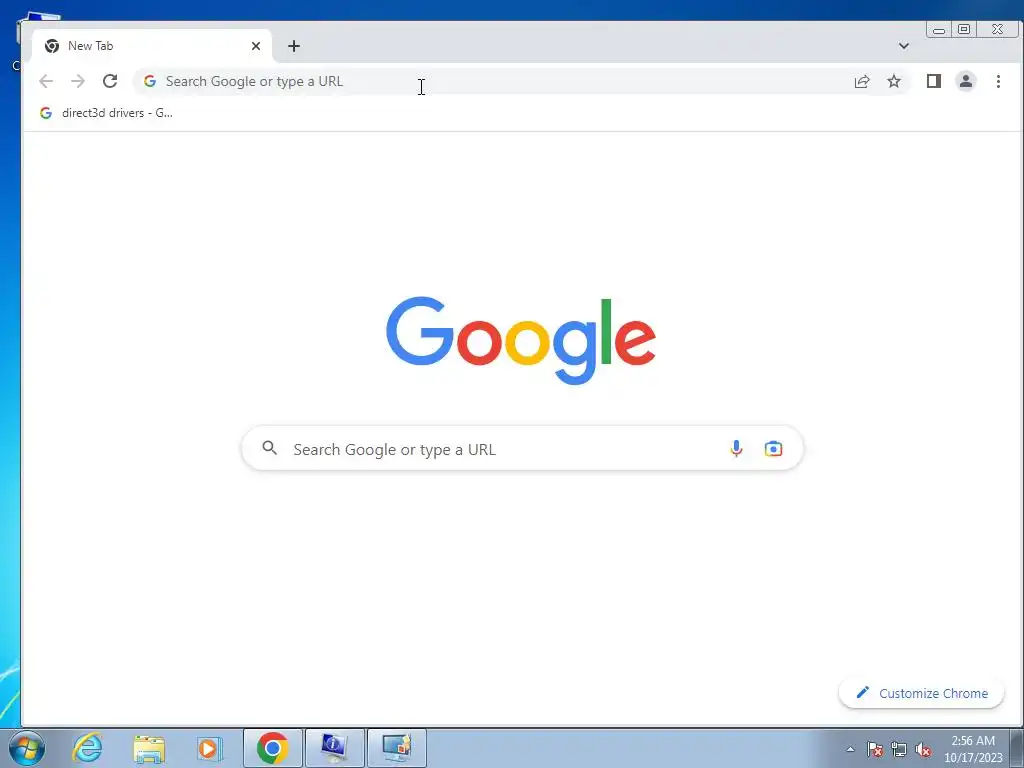Open the profile avatar menu
1024x768 pixels.
pos(966,81)
